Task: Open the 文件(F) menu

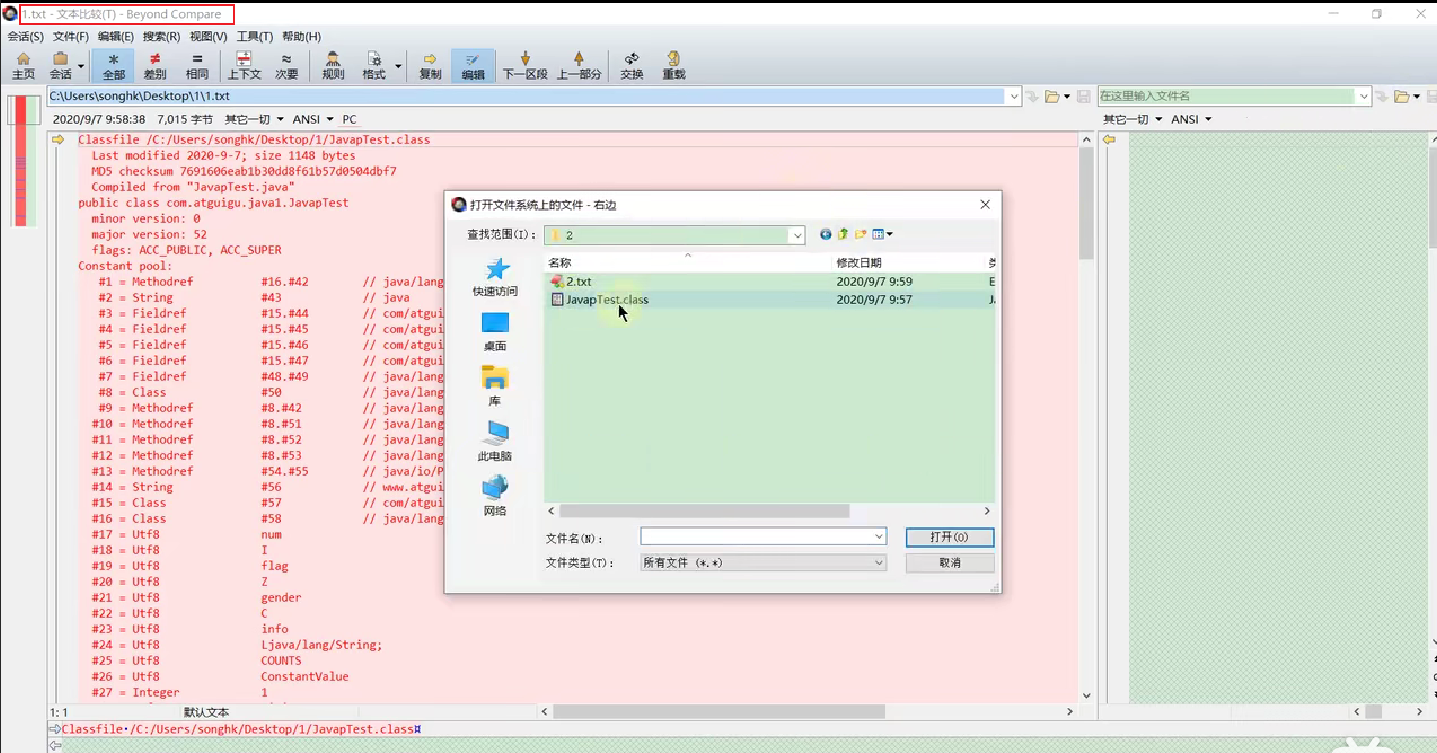Action: tap(71, 36)
